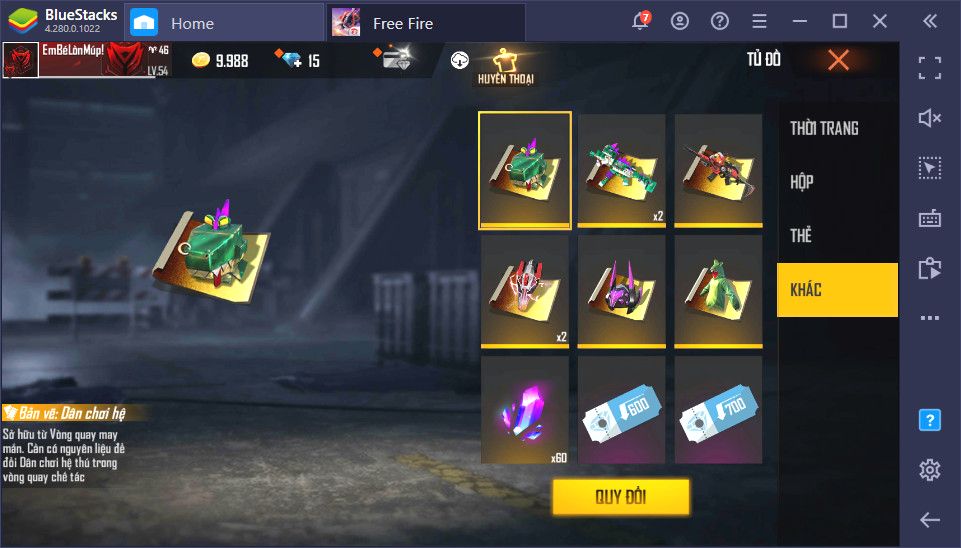The image size is (961, 548).
Task: Select the THỜI TRANG category
Action: (824, 128)
